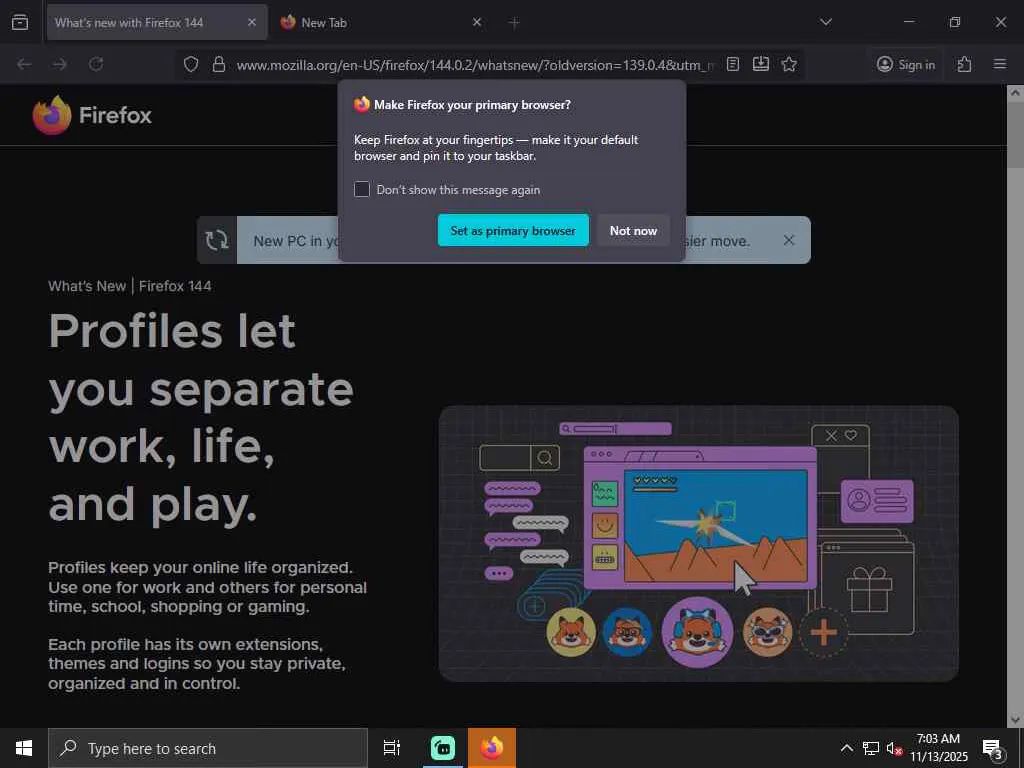Go back with the back arrow
Image resolution: width=1024 pixels, height=768 pixels.
pos(24,64)
